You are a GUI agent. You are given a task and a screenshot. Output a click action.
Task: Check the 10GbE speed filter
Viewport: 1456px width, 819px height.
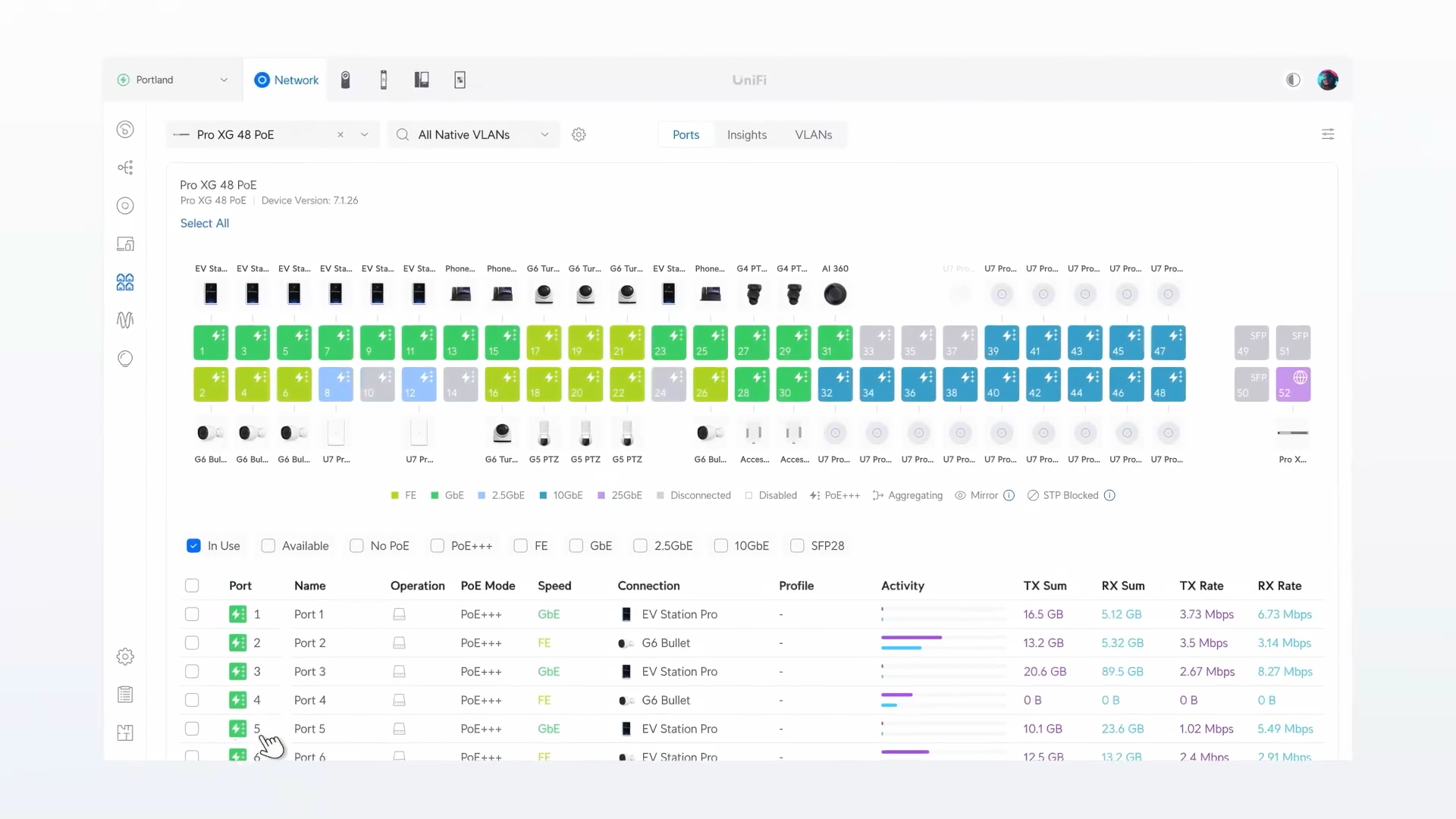coord(720,546)
